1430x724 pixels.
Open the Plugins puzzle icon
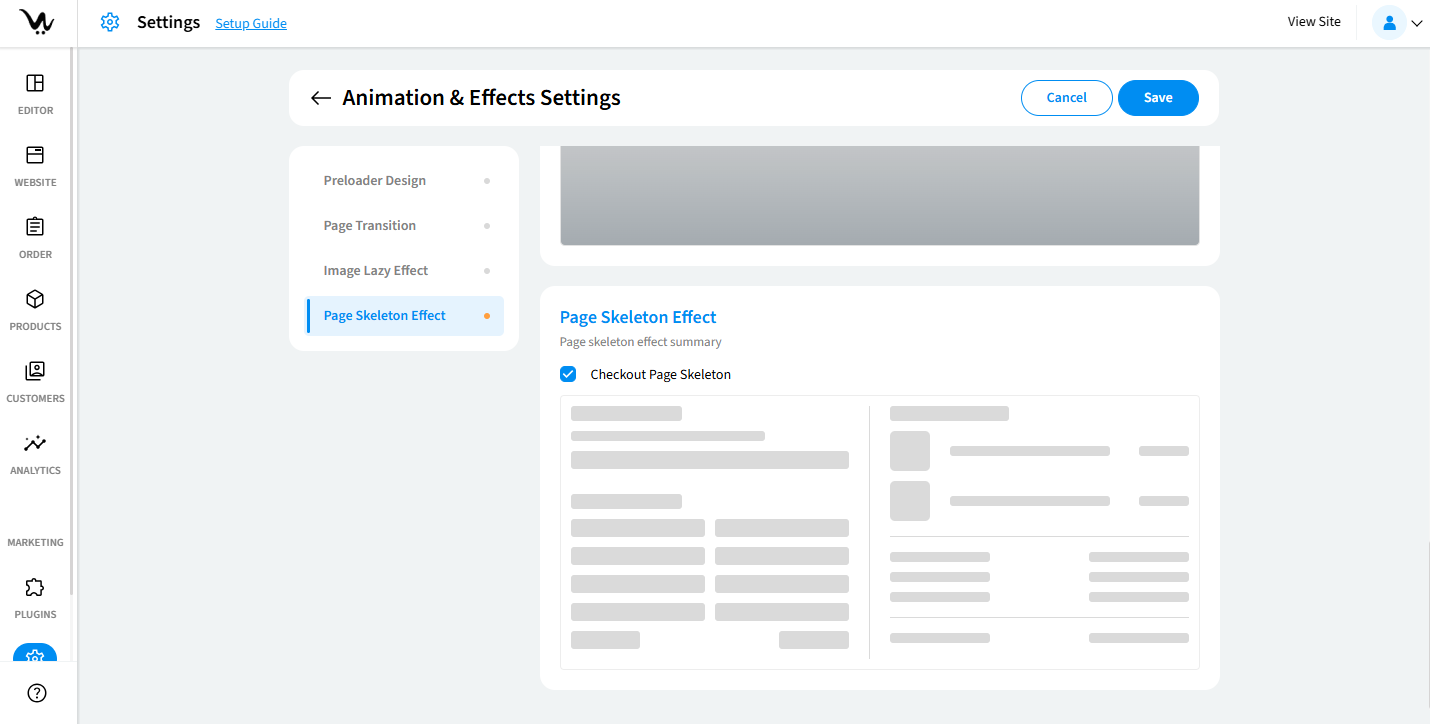[x=35, y=588]
